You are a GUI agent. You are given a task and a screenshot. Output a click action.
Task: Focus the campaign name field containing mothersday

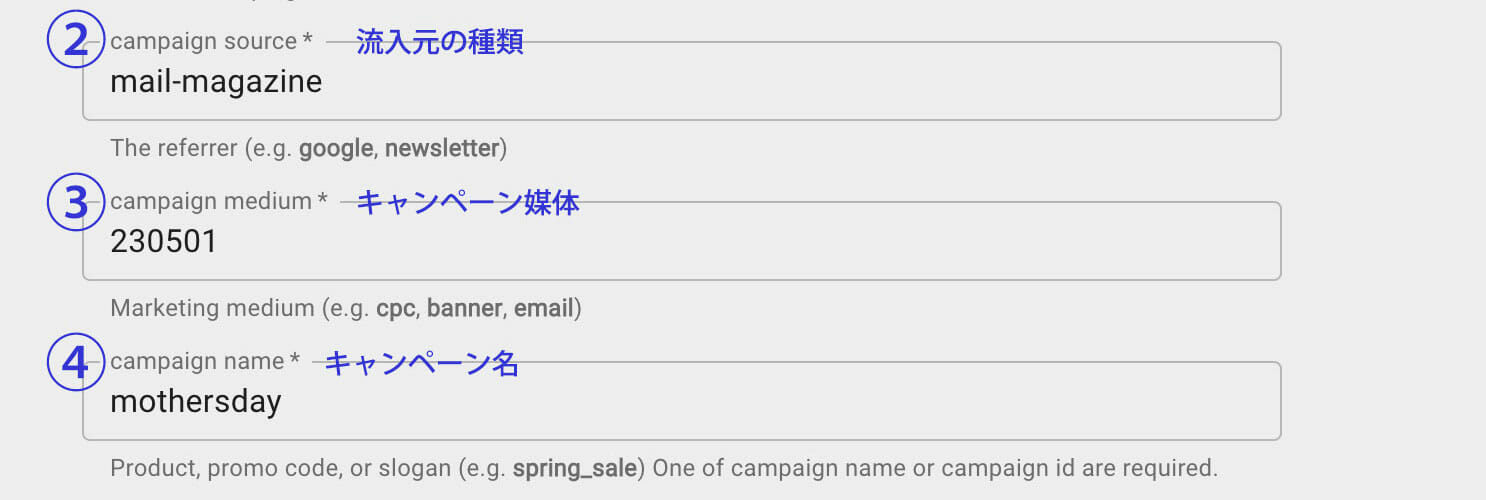680,402
